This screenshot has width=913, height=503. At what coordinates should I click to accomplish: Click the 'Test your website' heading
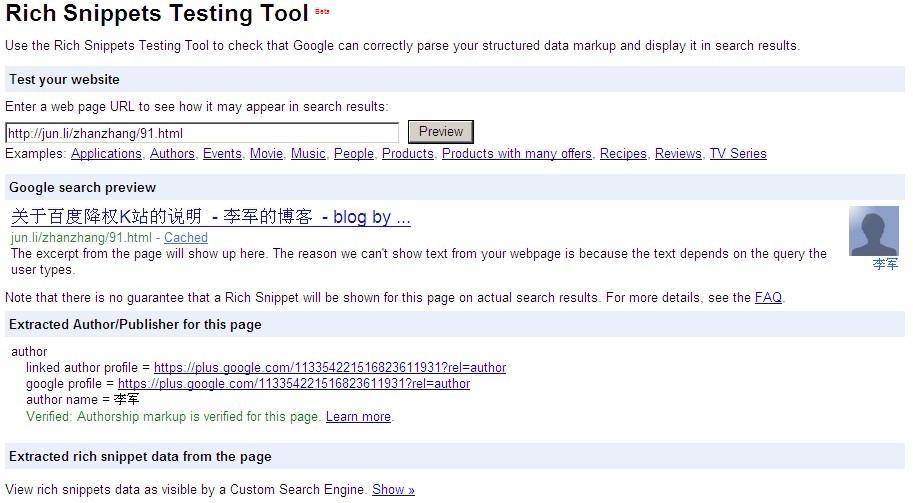(64, 80)
